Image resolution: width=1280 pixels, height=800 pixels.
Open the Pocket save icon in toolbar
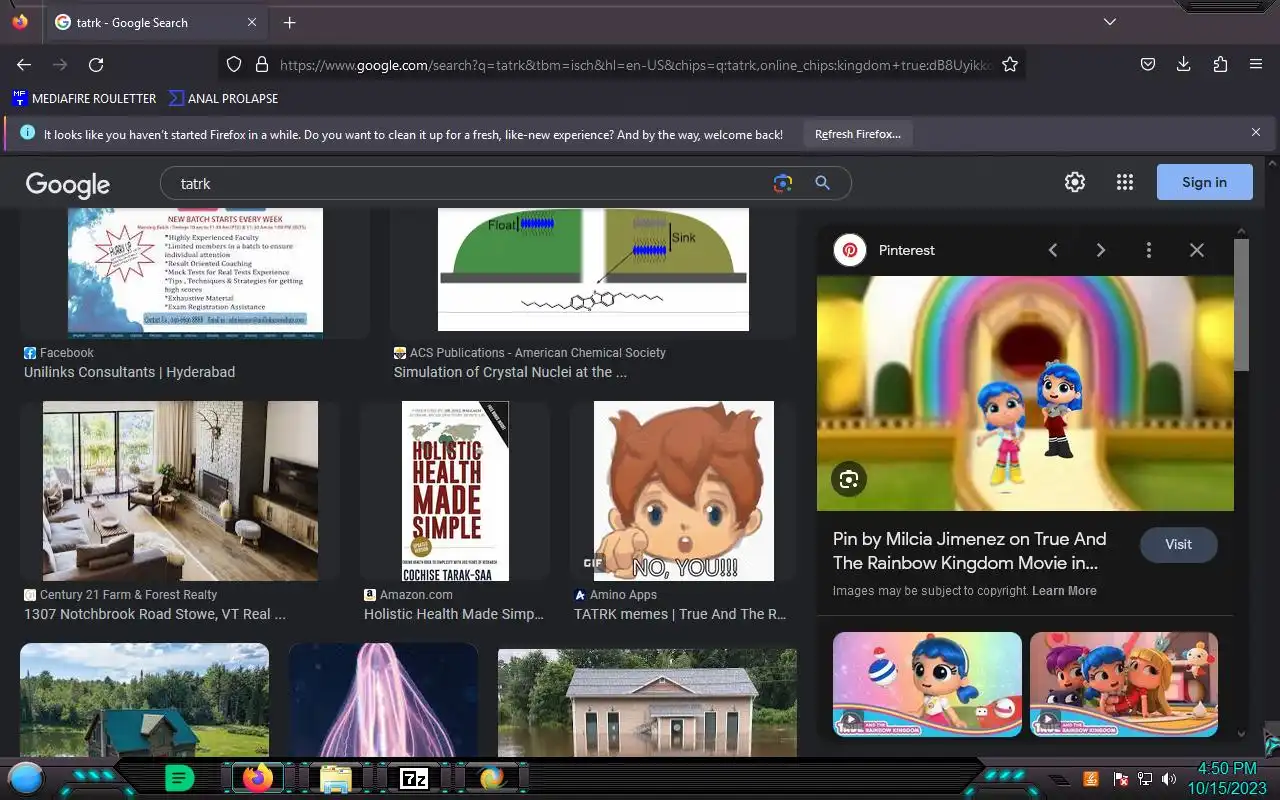tap(1148, 65)
